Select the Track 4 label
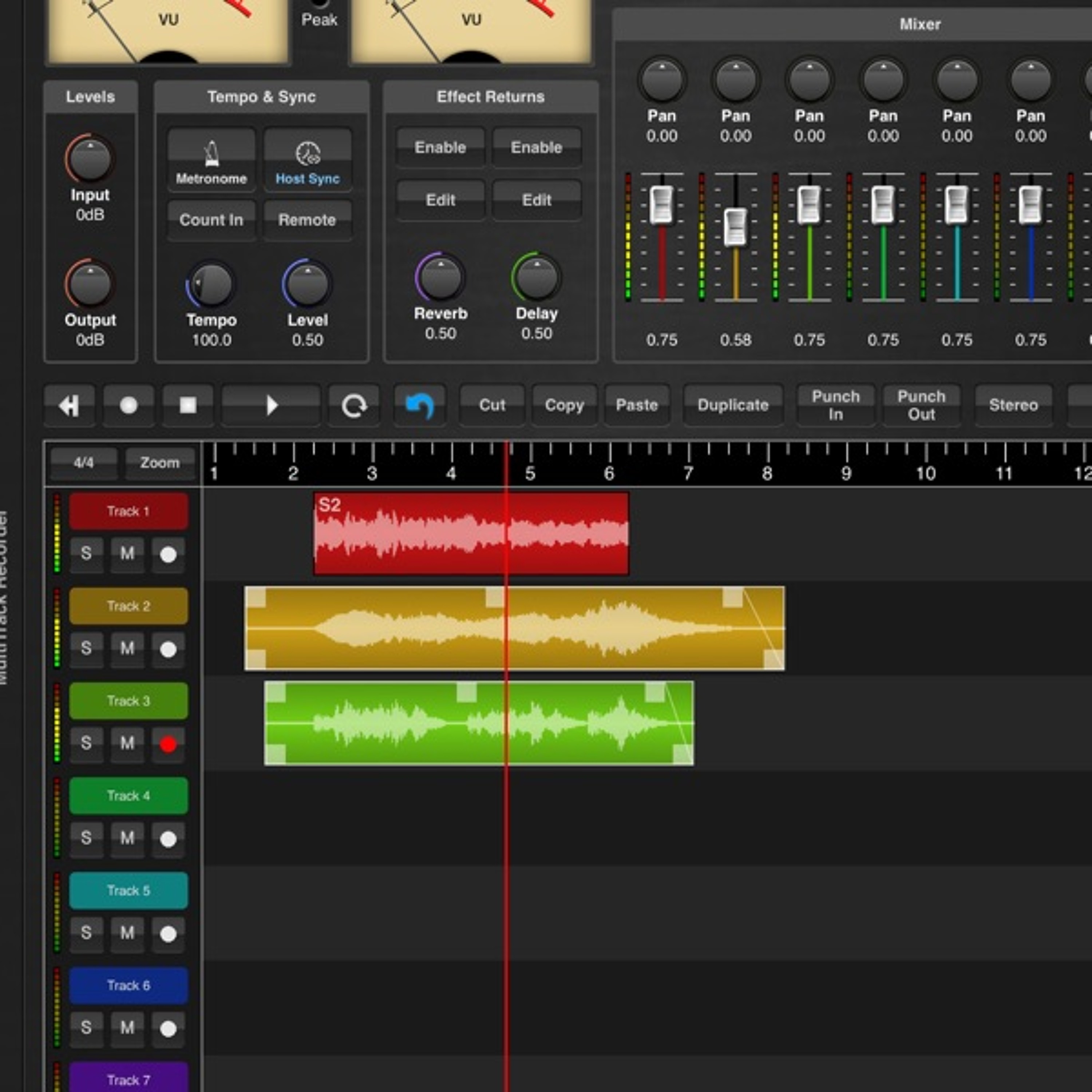Screen dimensions: 1092x1092 tap(128, 796)
